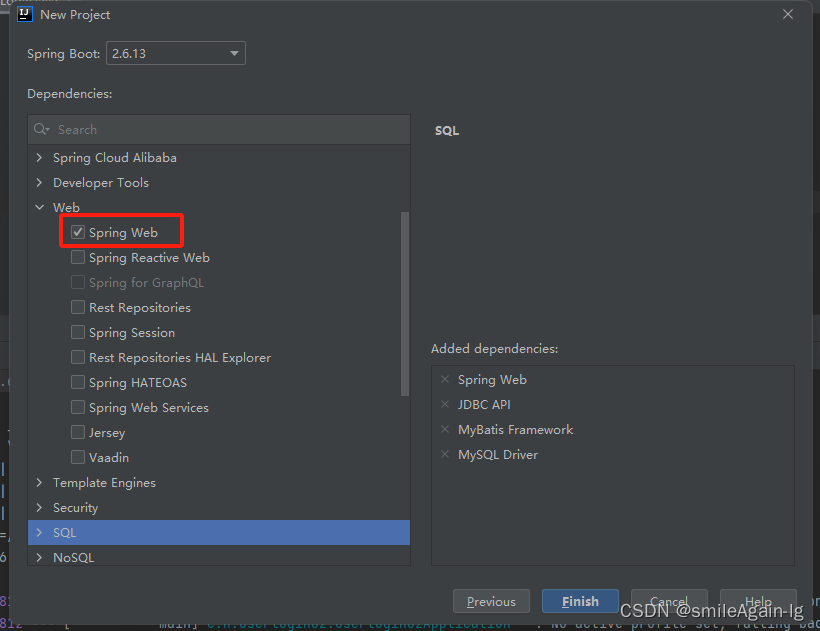Viewport: 820px width, 631px height.
Task: Select Rest Repositories HAL Explorer checkbox
Action: pos(78,358)
